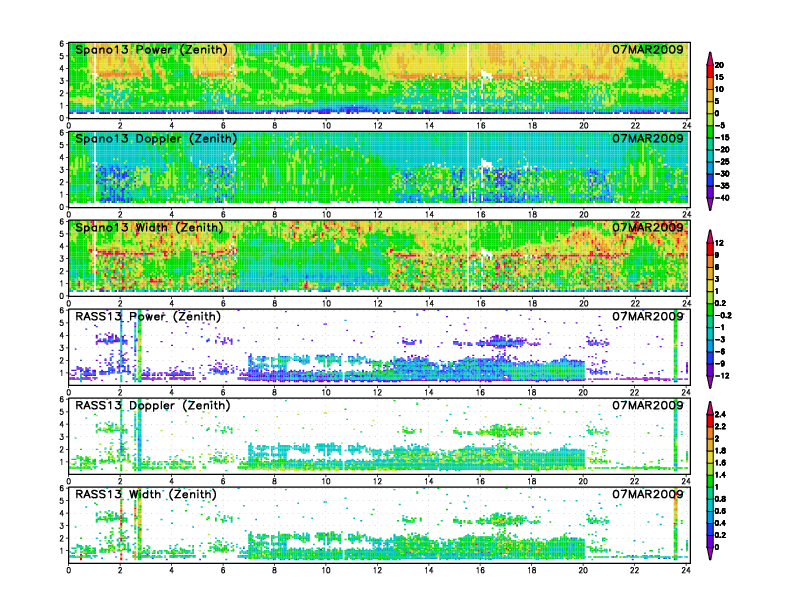Click y-axis tick '6' of Spano13 Power panel
The height and width of the screenshot is (612, 792).
click(x=62, y=44)
